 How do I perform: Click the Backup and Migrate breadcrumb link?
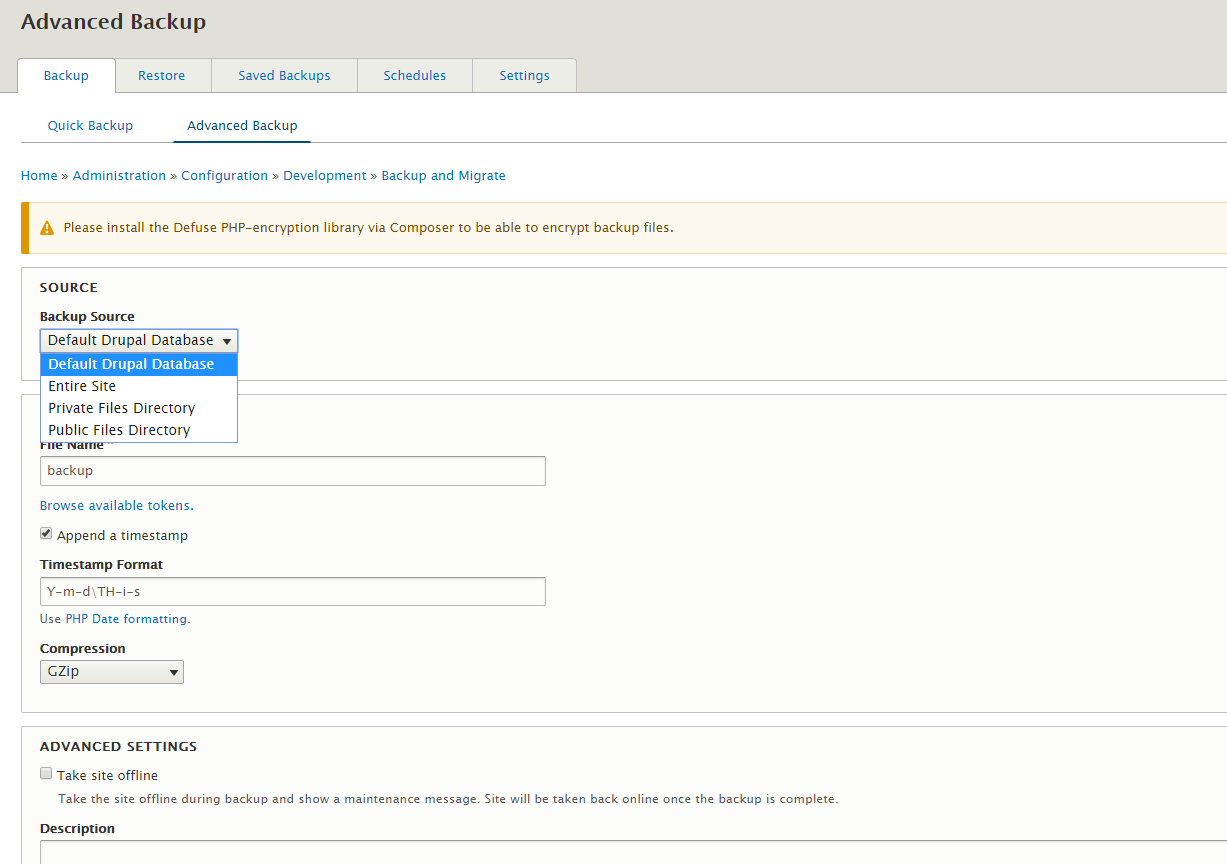click(x=443, y=176)
